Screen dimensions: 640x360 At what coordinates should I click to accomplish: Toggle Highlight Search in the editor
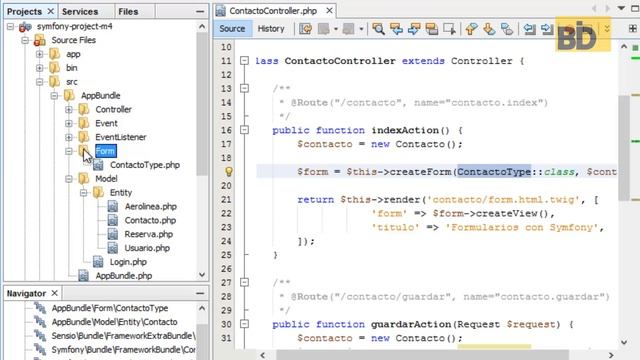click(432, 29)
